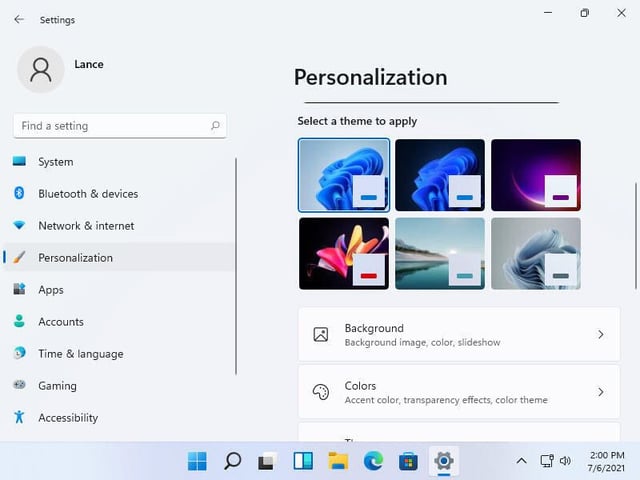Expand Background settings chevron
This screenshot has height=480, width=640.
601,335
